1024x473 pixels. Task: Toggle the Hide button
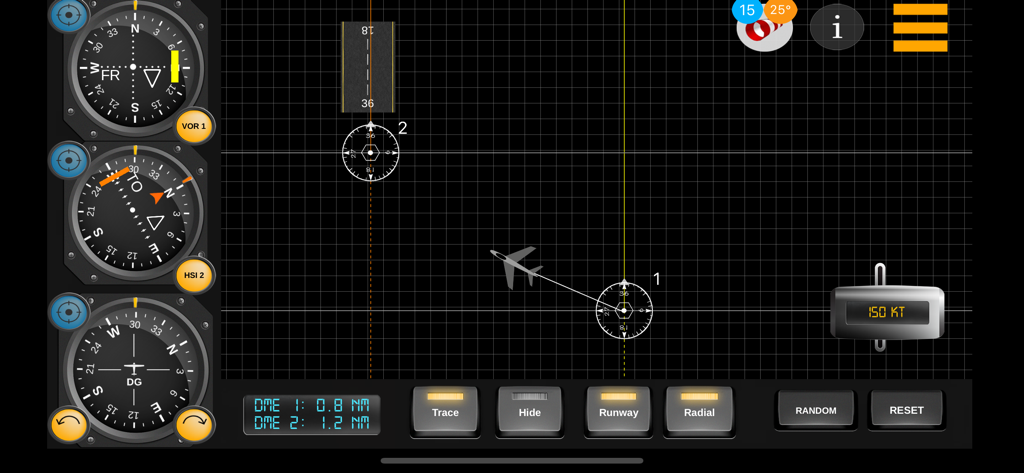[530, 410]
